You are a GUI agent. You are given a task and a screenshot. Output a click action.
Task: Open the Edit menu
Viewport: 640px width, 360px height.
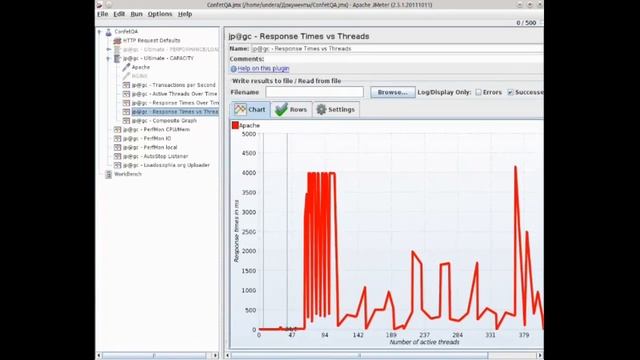tap(119, 14)
